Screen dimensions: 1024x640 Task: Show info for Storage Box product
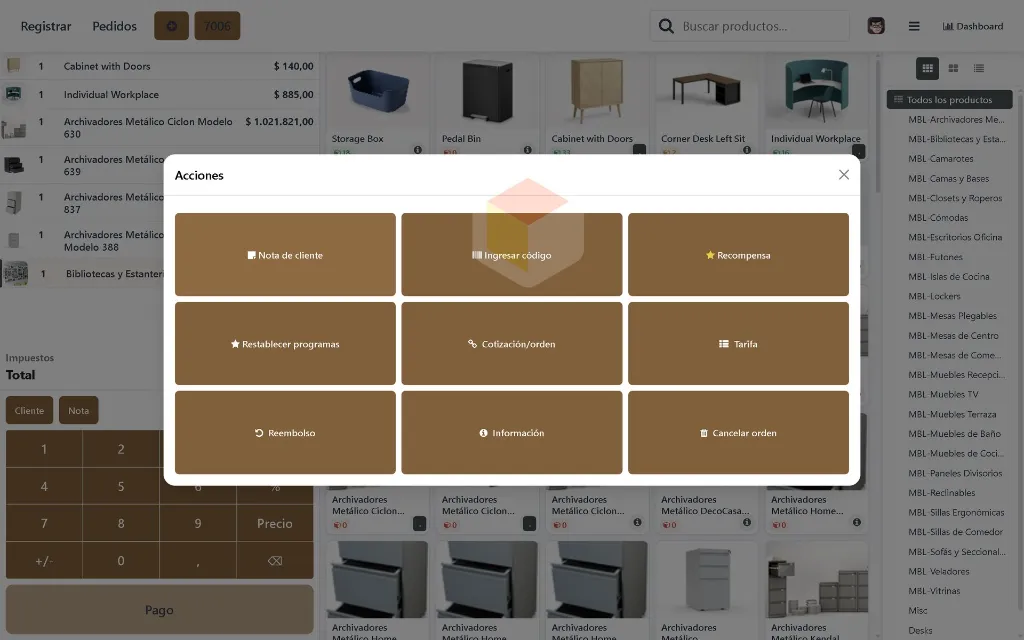point(417,150)
